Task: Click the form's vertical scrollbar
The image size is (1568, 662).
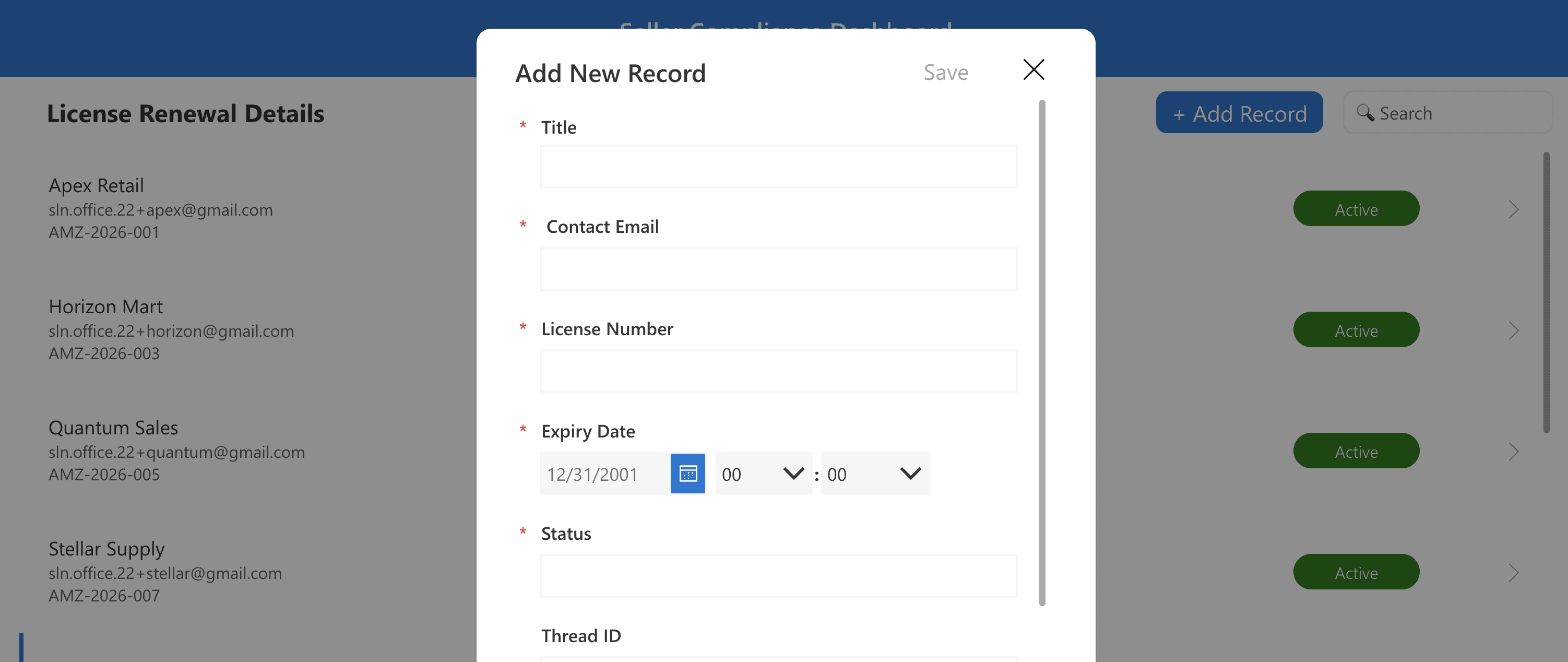Action: pos(1041,353)
